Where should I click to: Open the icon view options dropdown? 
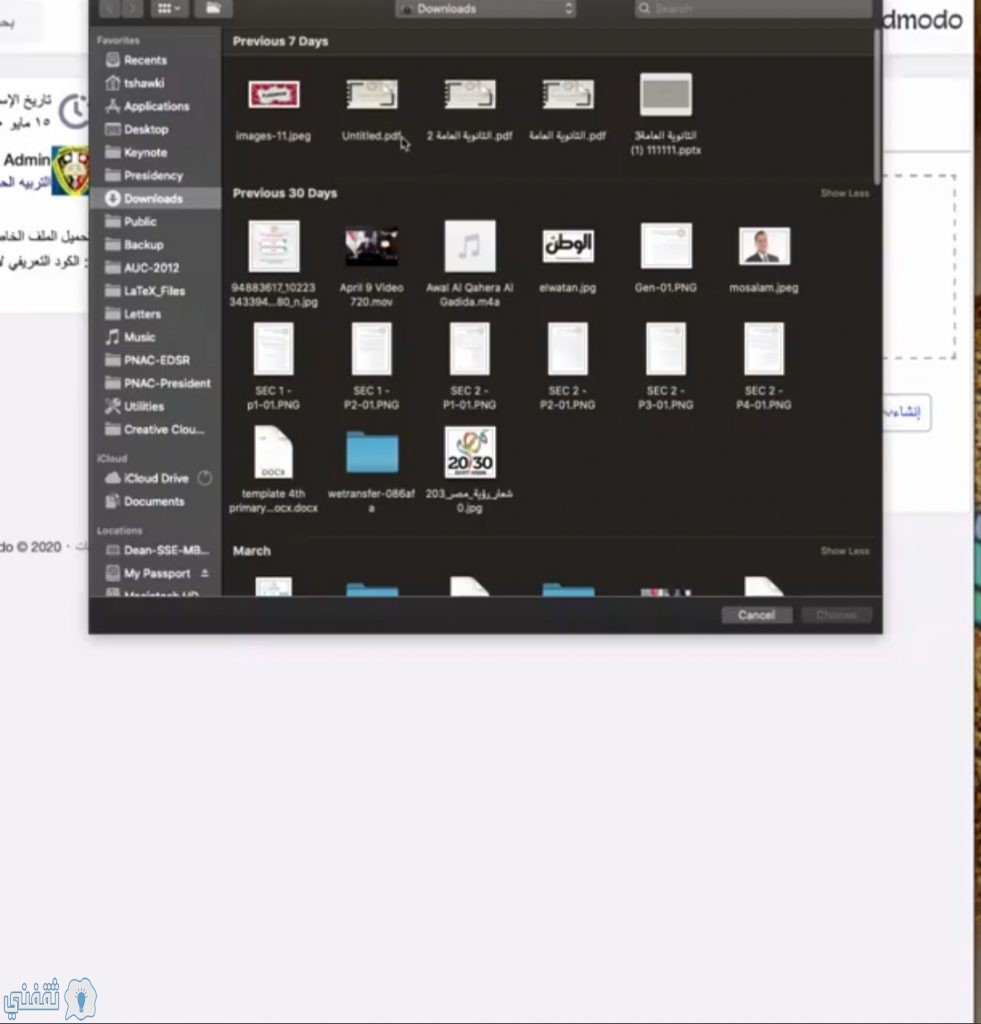coord(169,8)
